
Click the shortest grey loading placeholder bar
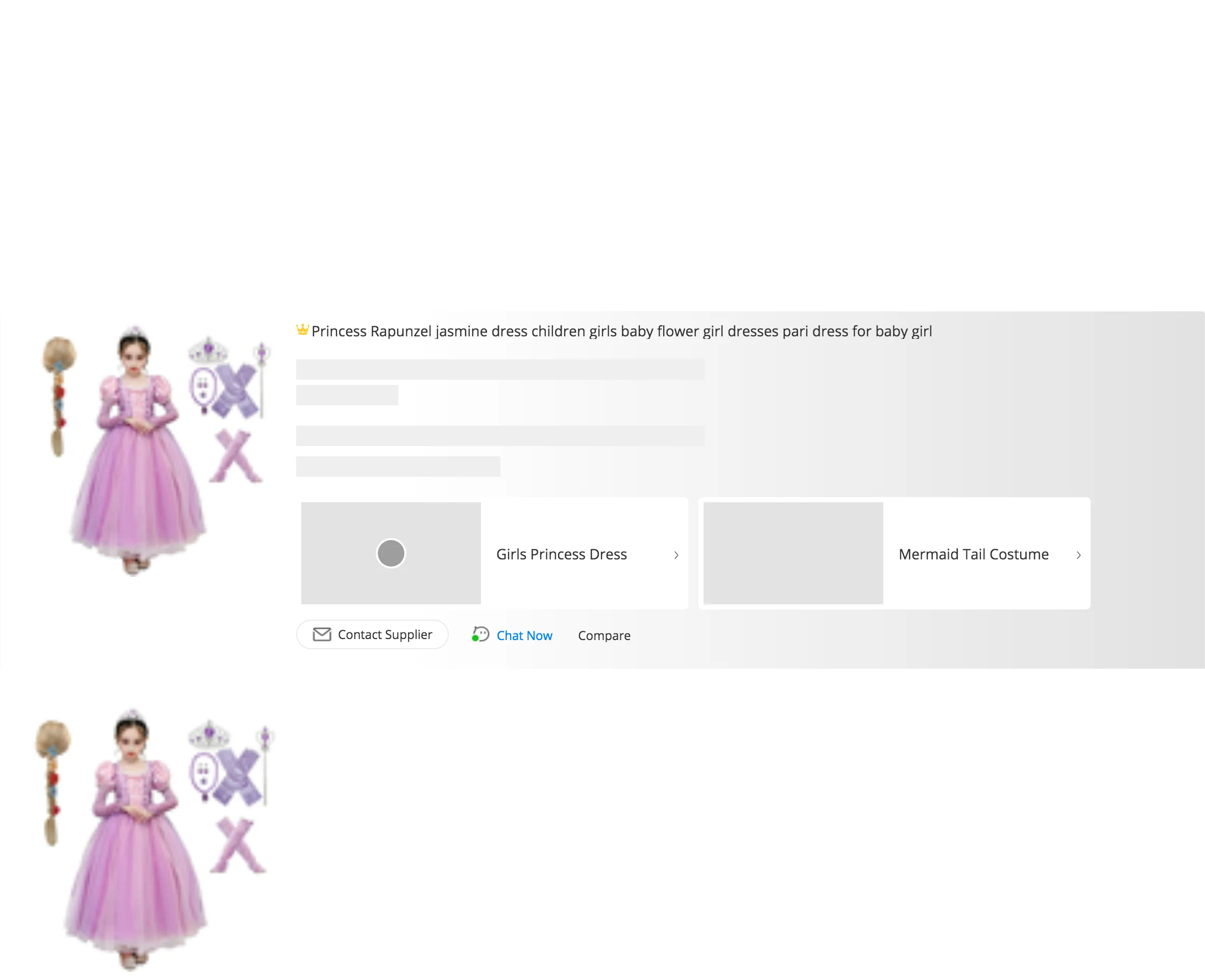[x=347, y=395]
